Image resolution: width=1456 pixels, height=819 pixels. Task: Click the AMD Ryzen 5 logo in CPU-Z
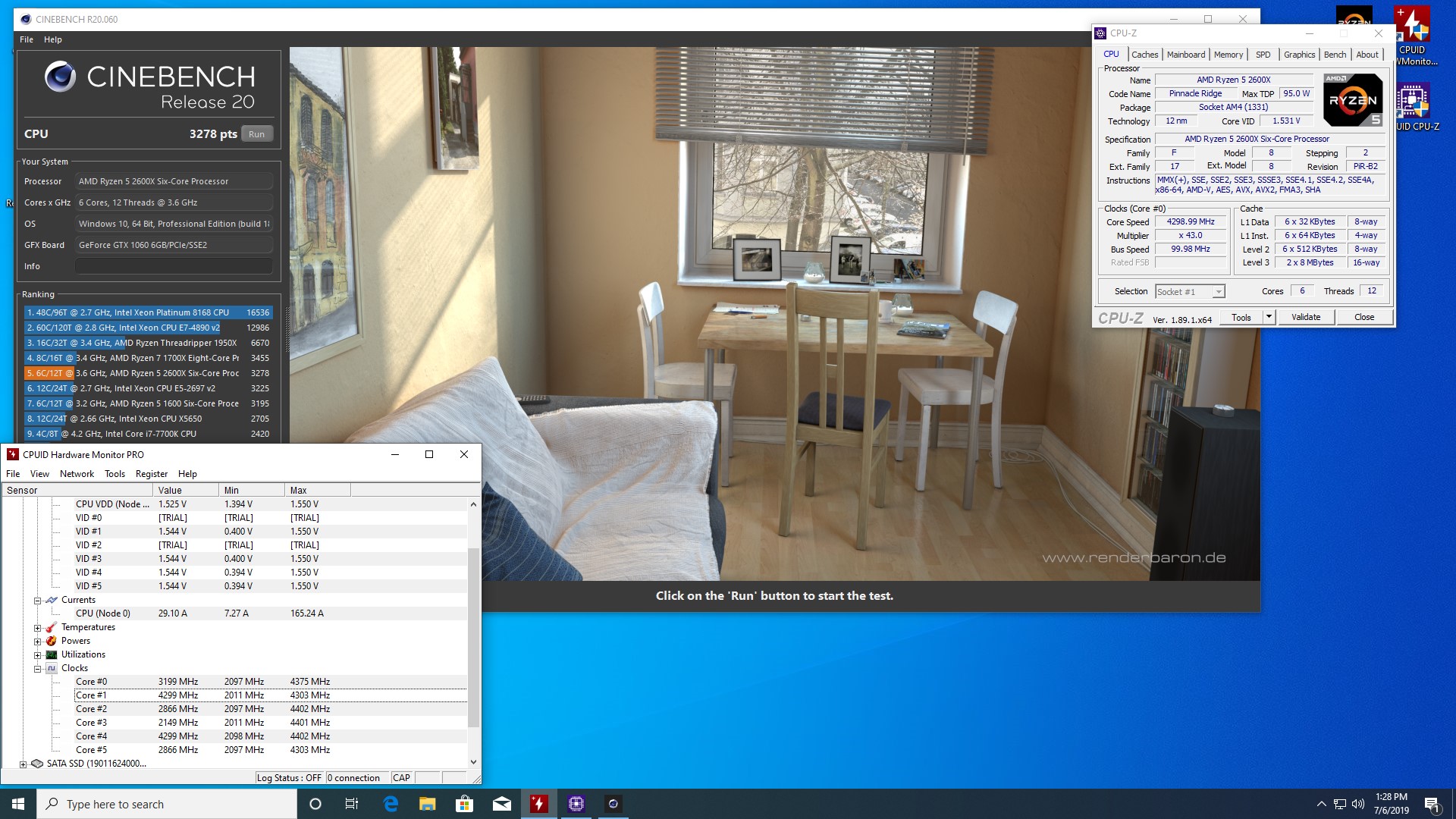(1353, 100)
